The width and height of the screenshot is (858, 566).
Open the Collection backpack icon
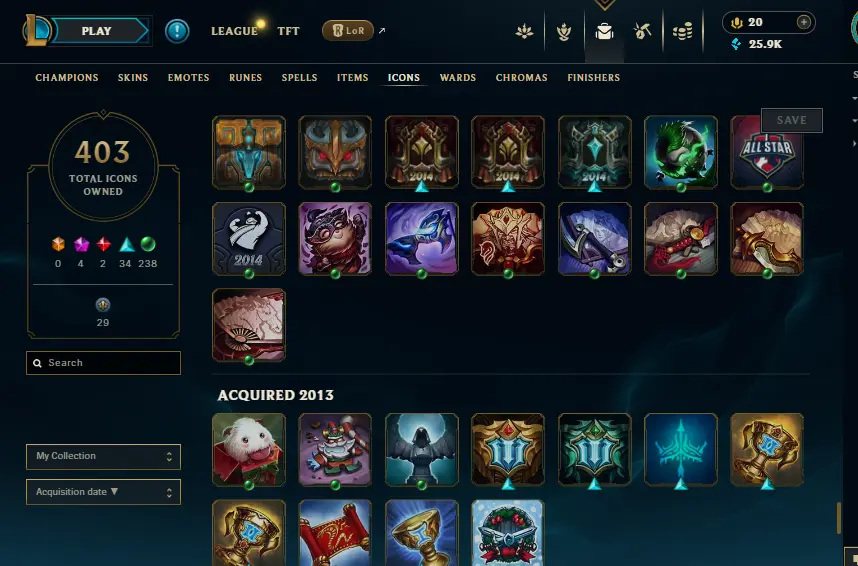pyautogui.click(x=604, y=31)
